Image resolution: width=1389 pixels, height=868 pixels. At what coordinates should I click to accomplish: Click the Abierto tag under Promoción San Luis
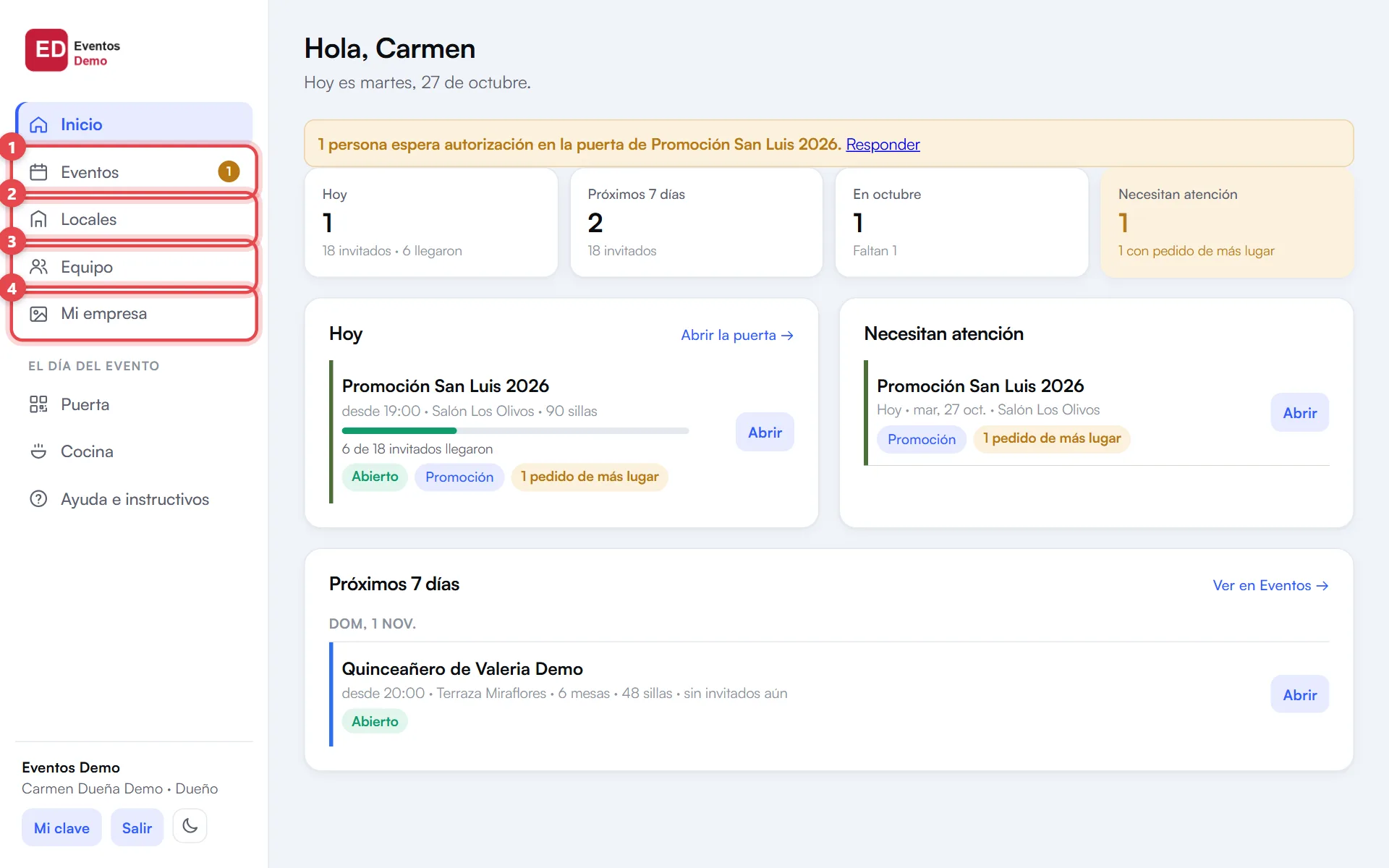click(x=375, y=477)
